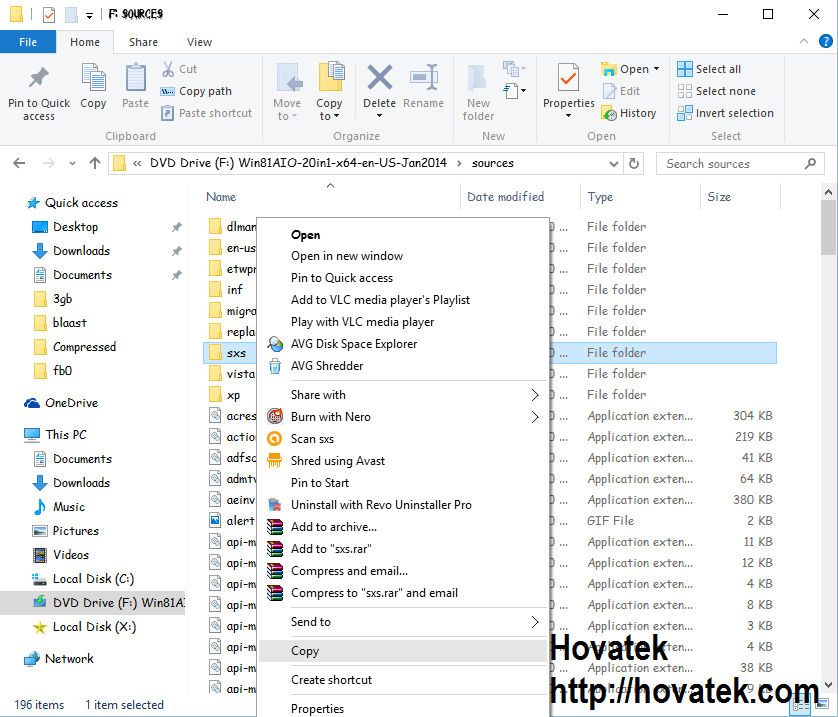The height and width of the screenshot is (717, 838).
Task: Choose Scan sxs in context menu
Action: [x=404, y=439]
